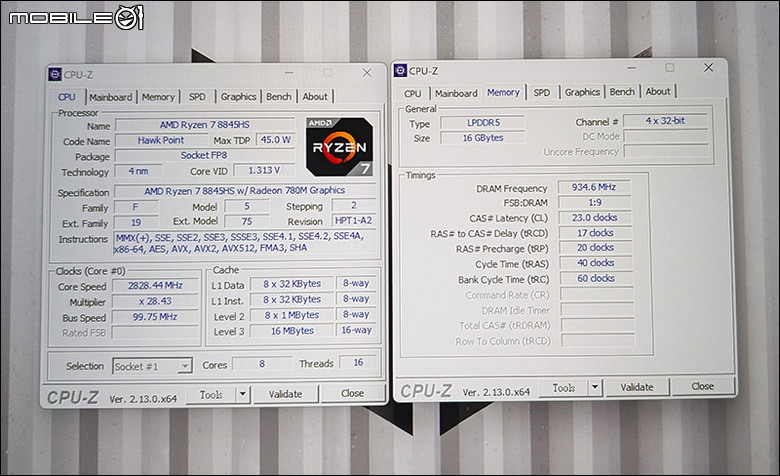Click DRAM Frequency value 934.6 MHz

click(594, 187)
